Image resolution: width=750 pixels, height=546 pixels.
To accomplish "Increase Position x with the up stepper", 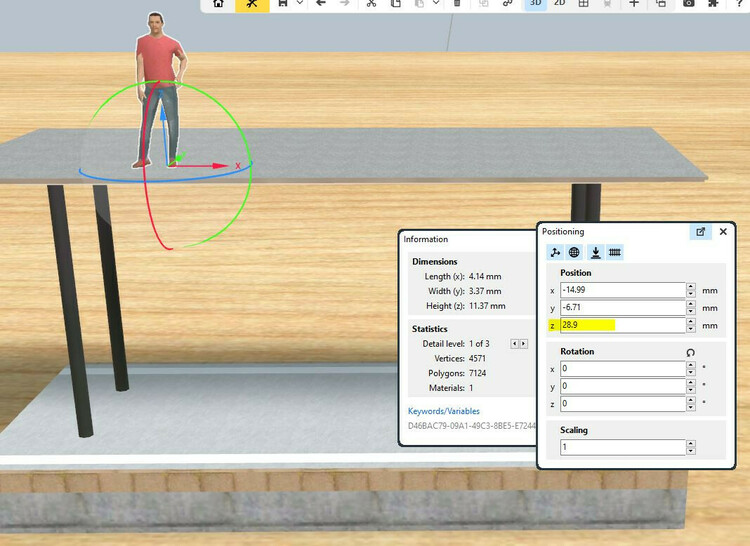I will pos(691,286).
